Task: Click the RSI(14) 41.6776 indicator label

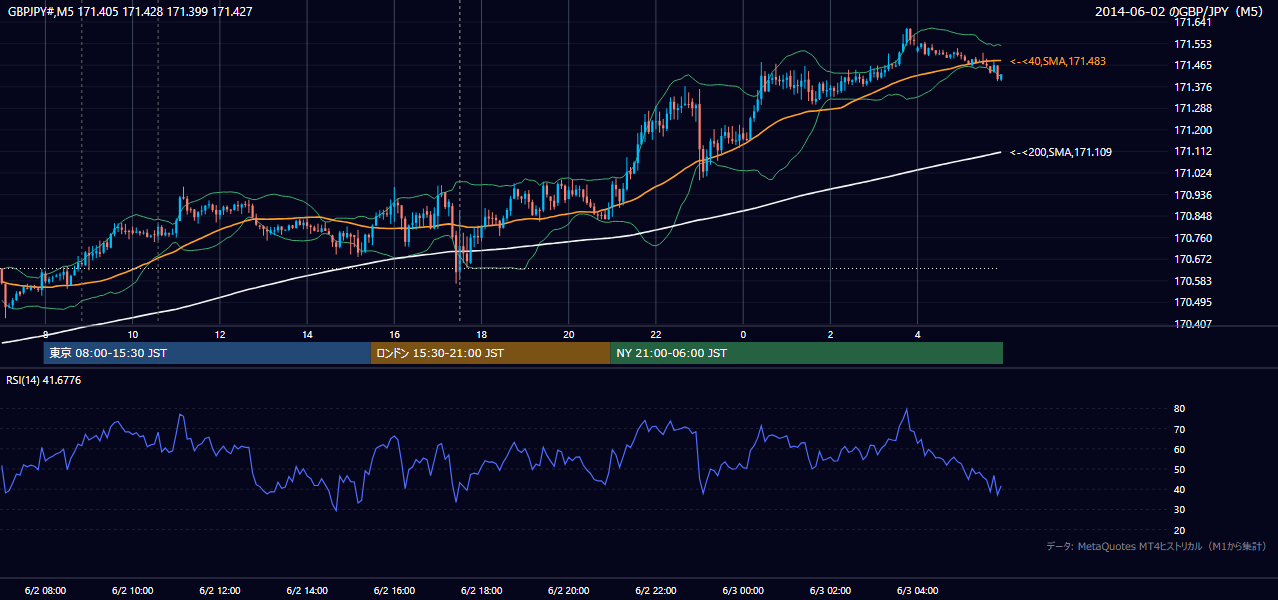Action: (43, 380)
